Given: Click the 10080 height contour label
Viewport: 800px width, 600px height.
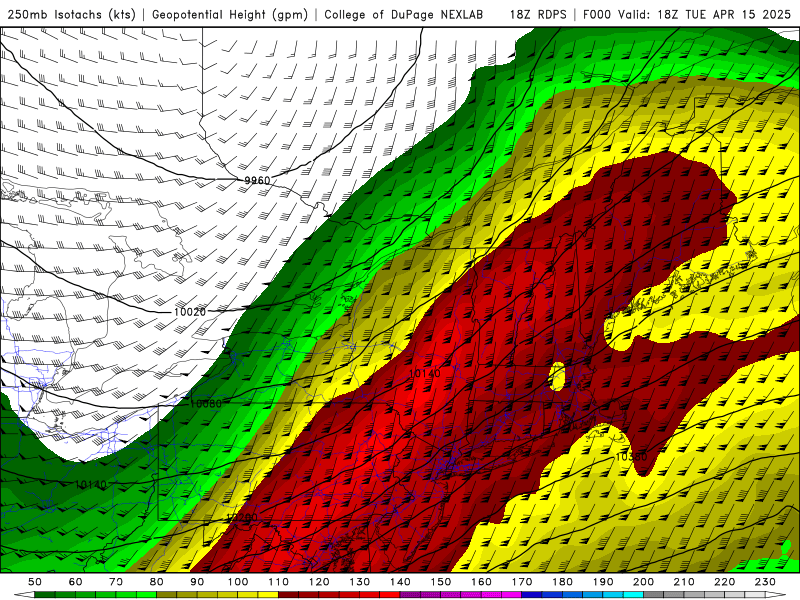Looking at the screenshot, I should tap(206, 404).
